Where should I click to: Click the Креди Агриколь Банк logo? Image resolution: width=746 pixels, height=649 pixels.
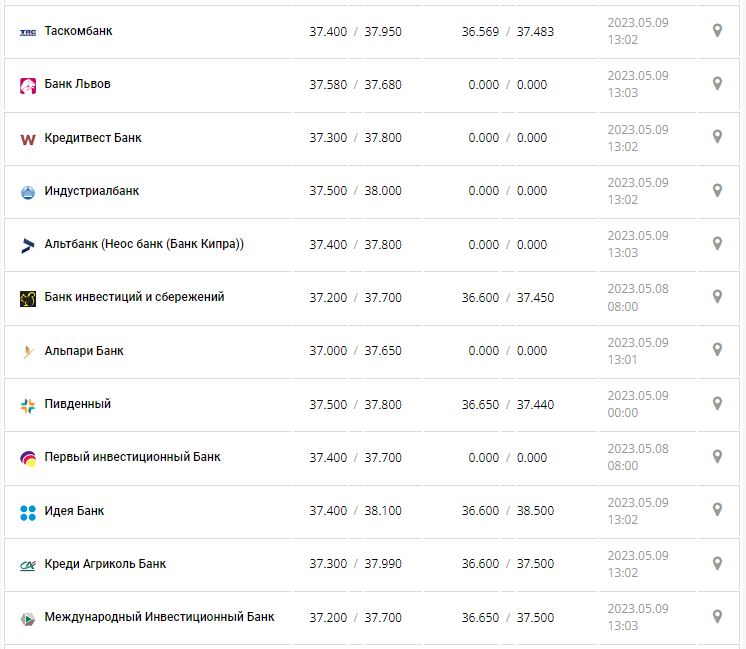(28, 565)
